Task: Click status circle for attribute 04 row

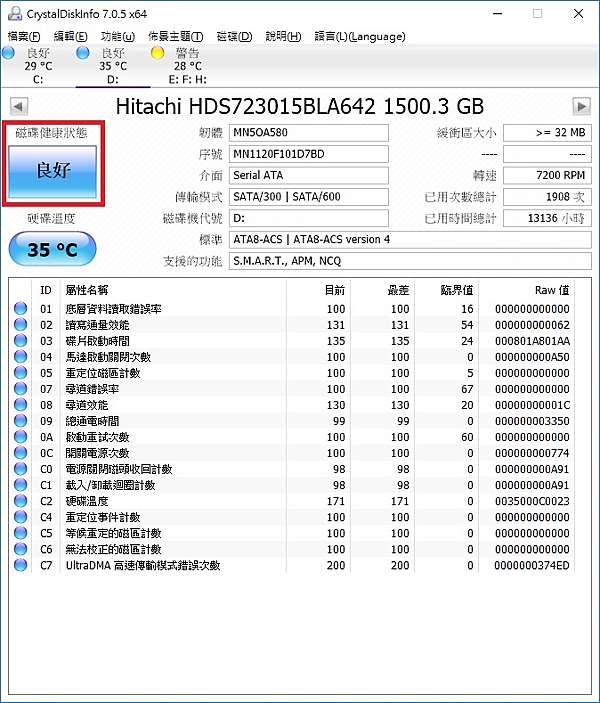Action: tap(21, 356)
